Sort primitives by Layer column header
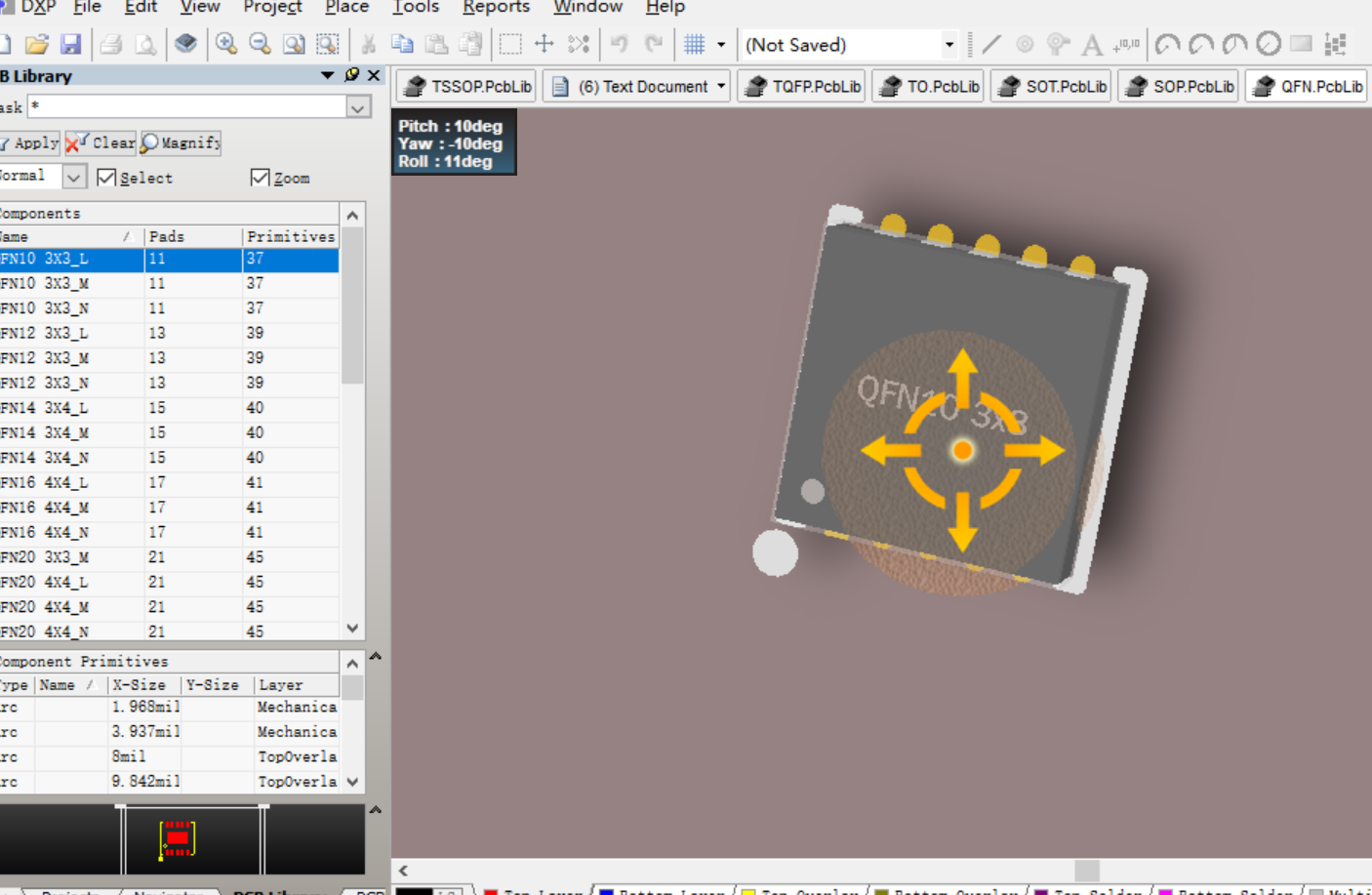Screen dimensions: 1372x895 (x=297, y=685)
